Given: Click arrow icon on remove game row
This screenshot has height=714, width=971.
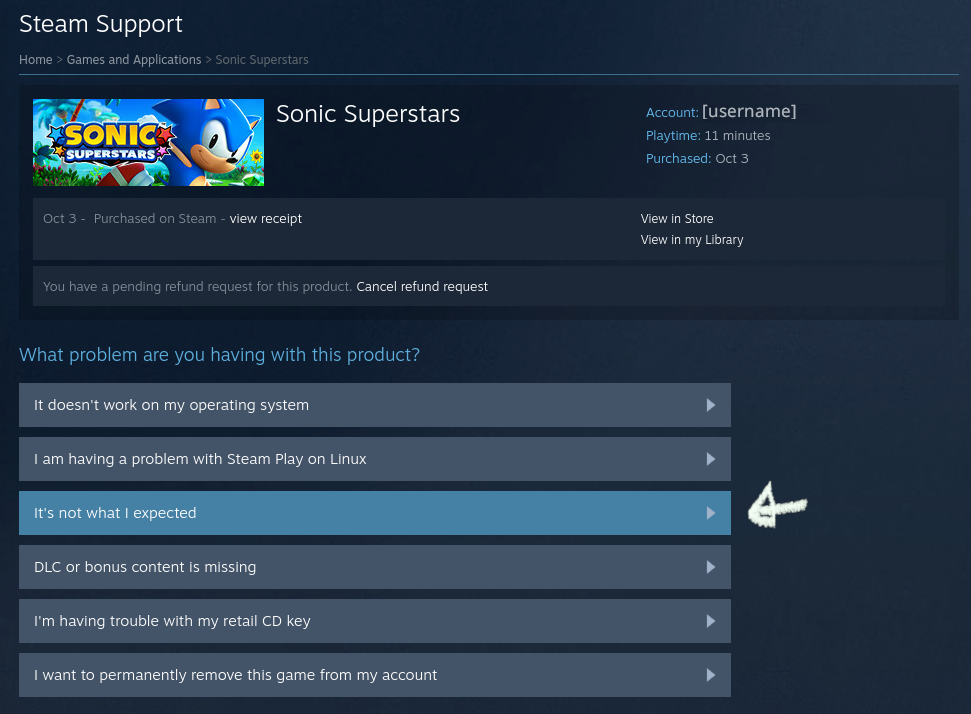Looking at the screenshot, I should coord(710,675).
